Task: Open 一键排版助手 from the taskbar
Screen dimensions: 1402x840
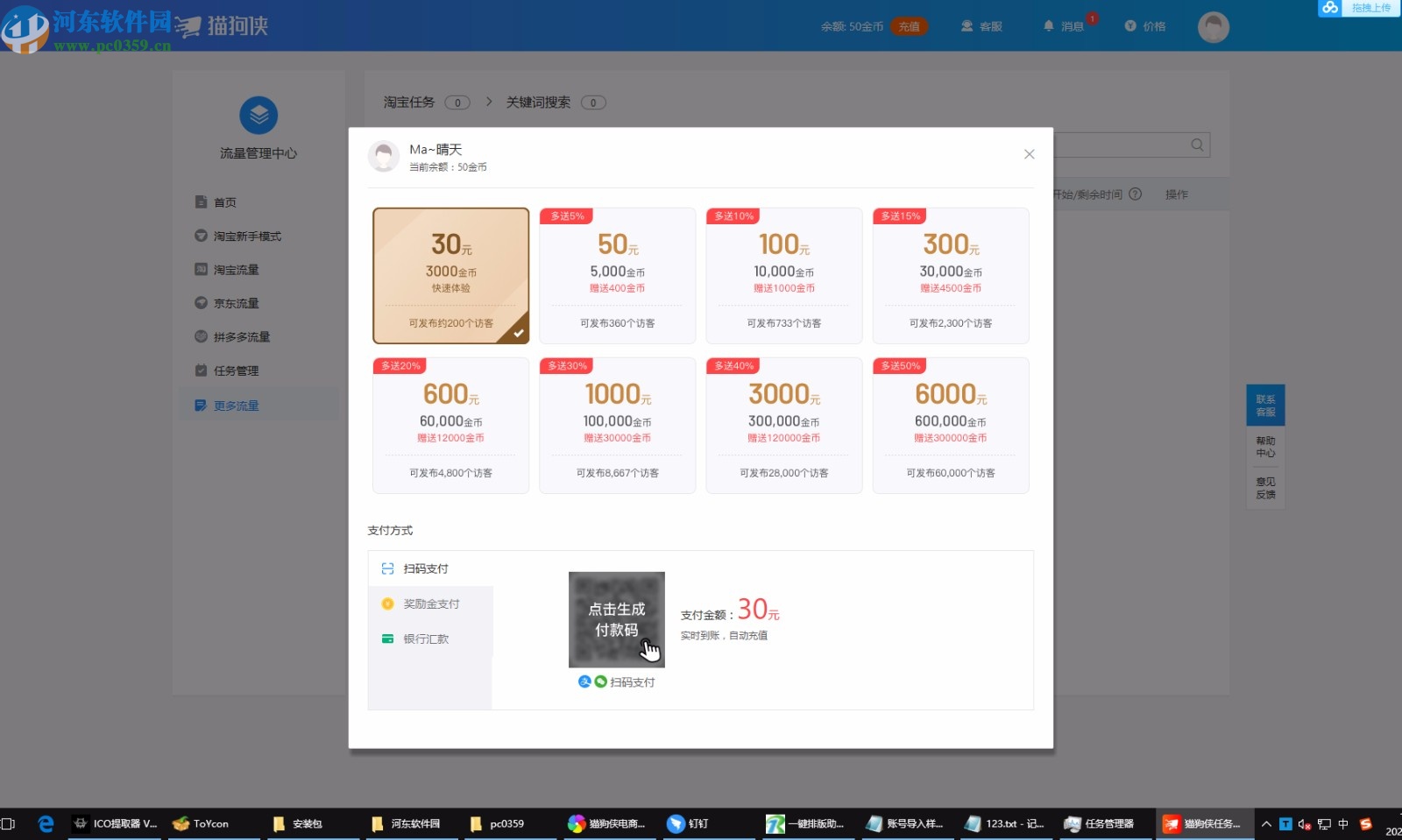Action: (x=809, y=823)
